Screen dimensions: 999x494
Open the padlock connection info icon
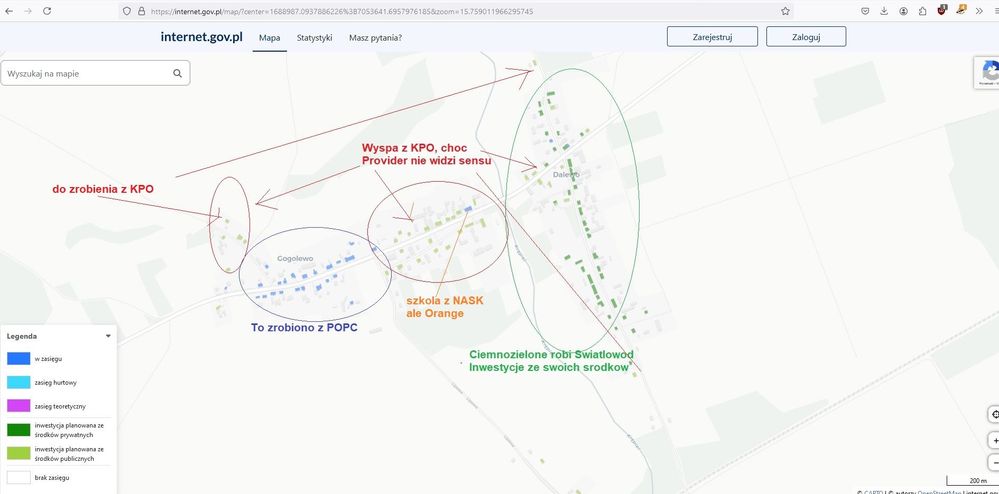click(141, 11)
